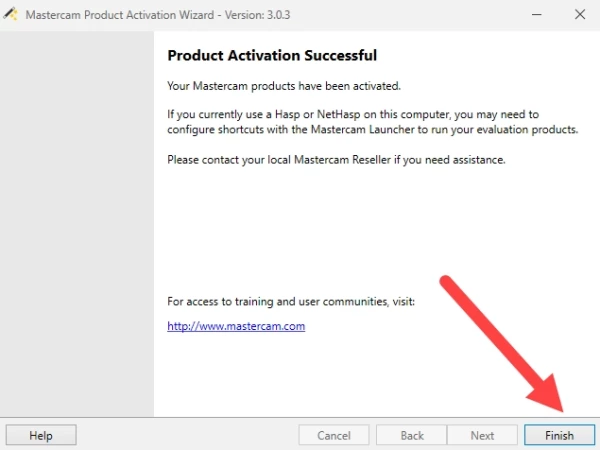Viewport: 600px width, 450px height.
Task: Click the disabled Back button
Action: 412,436
